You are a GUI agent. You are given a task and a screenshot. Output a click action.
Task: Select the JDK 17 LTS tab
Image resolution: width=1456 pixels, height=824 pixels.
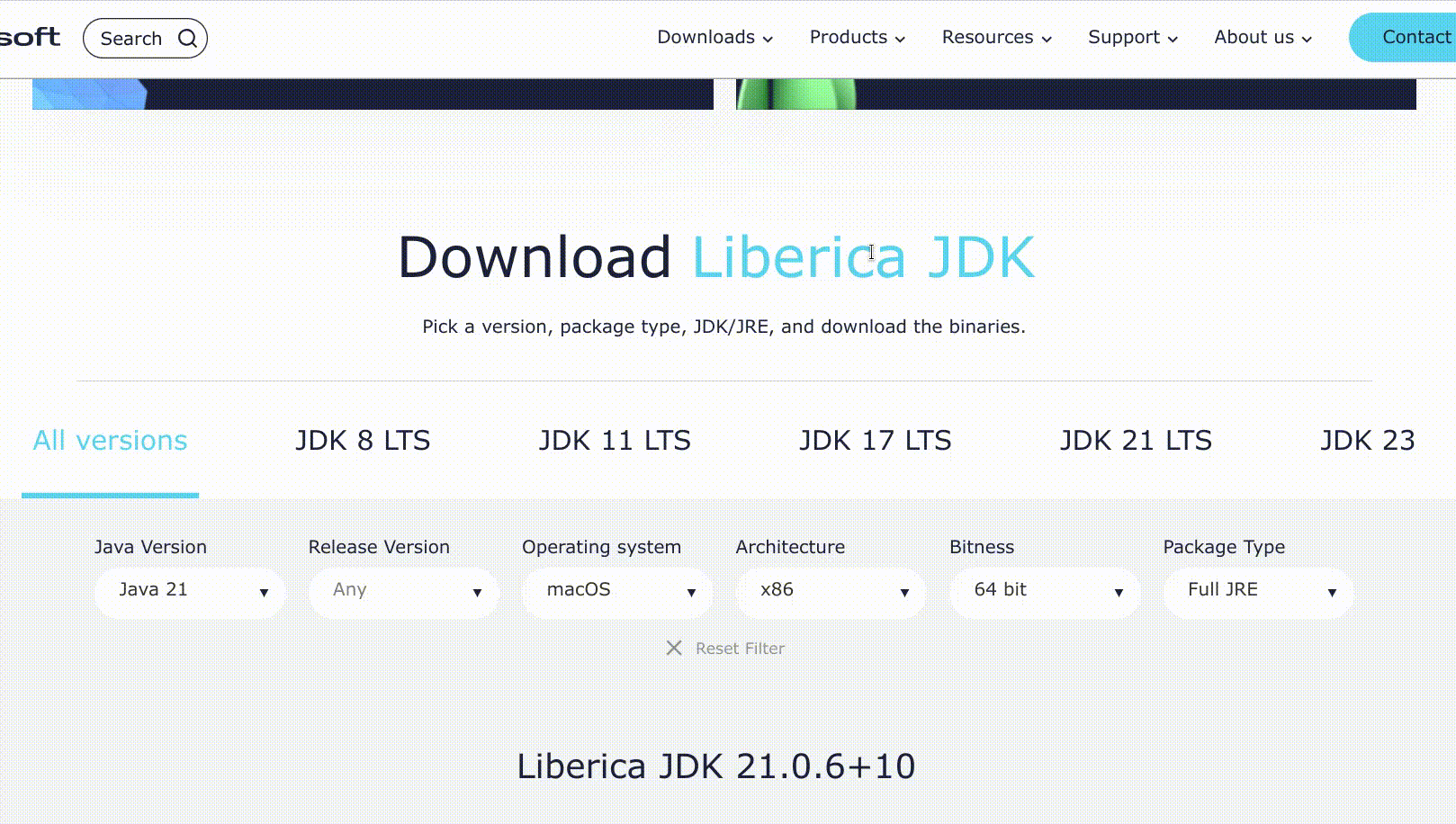(x=875, y=441)
